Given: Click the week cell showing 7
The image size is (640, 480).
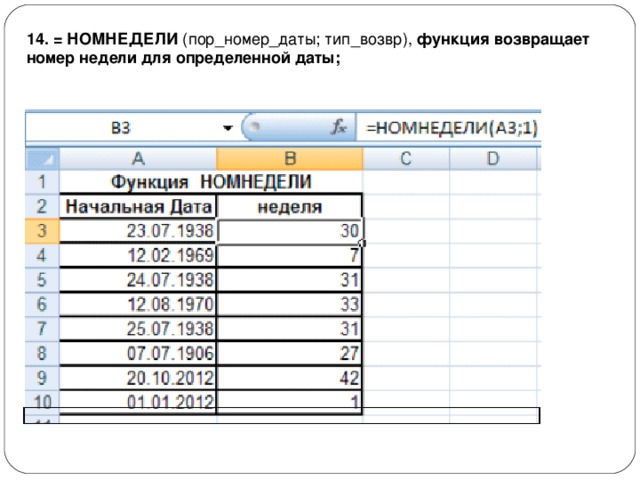Looking at the screenshot, I should 289,256.
